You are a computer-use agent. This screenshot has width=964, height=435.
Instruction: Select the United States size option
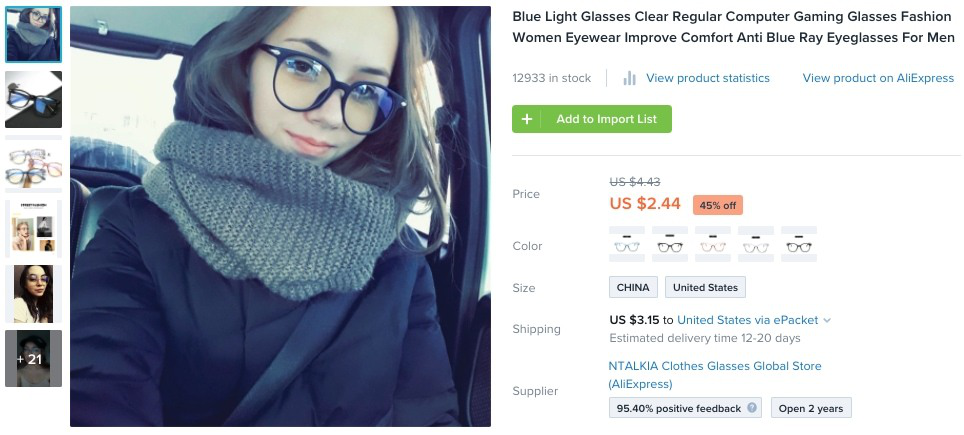705,287
